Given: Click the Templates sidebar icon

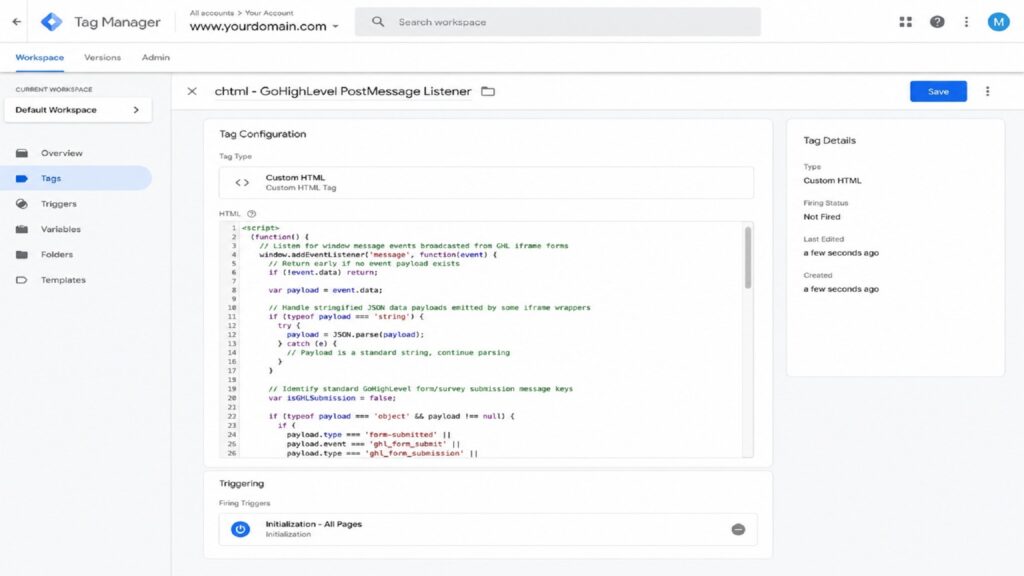Looking at the screenshot, I should click(x=22, y=280).
